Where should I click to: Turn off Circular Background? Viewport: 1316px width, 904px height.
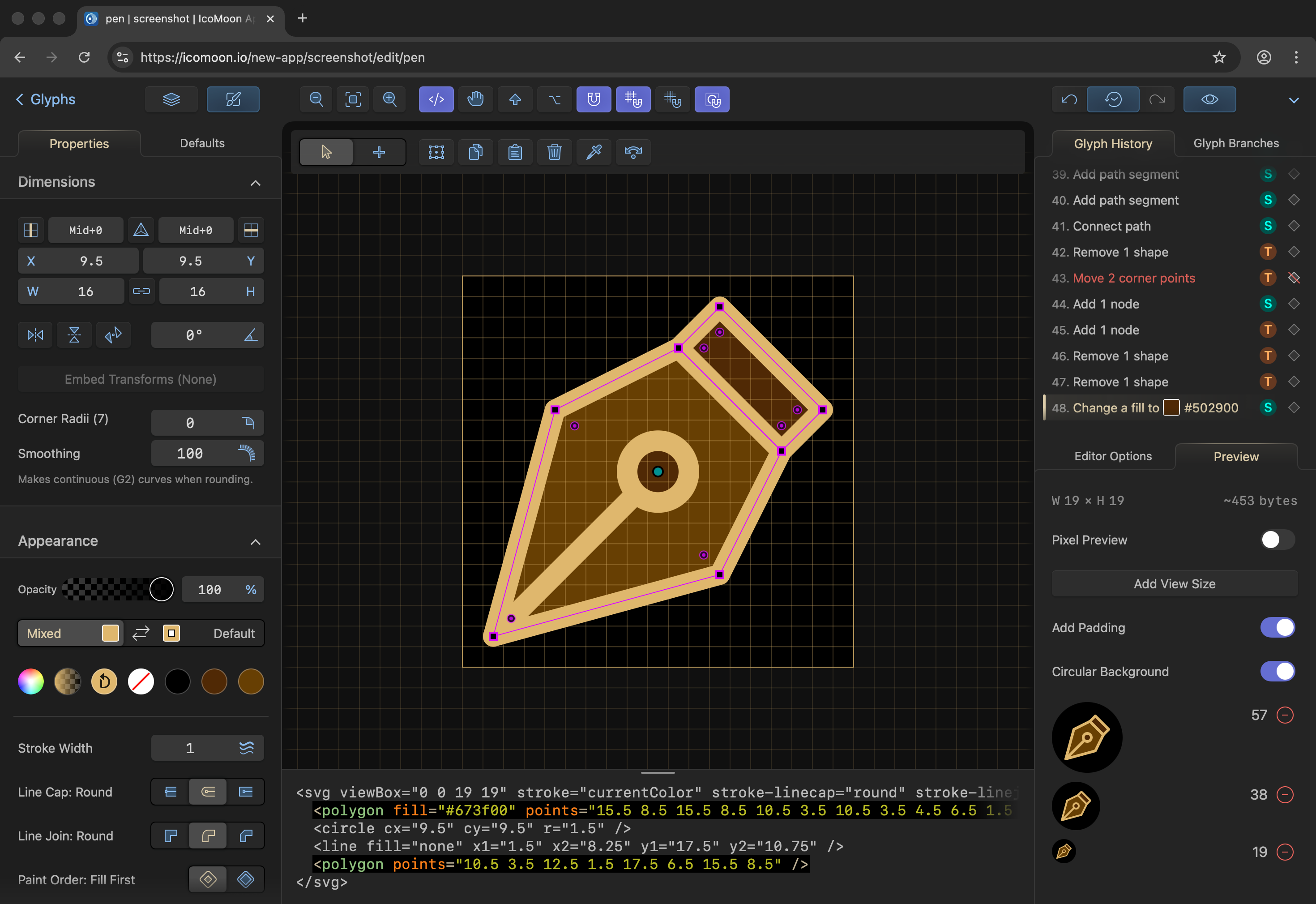(x=1278, y=672)
